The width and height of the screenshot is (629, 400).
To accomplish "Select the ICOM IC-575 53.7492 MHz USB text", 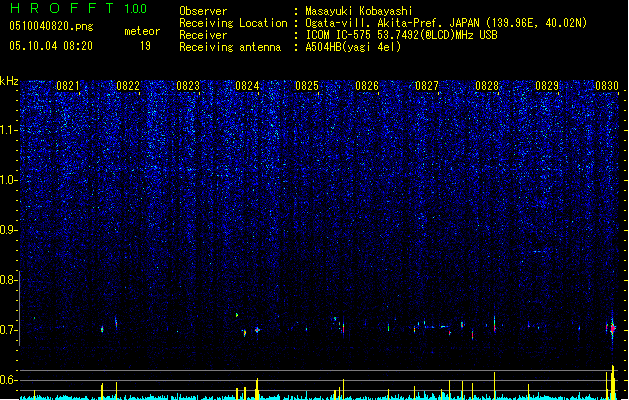I will [x=402, y=35].
